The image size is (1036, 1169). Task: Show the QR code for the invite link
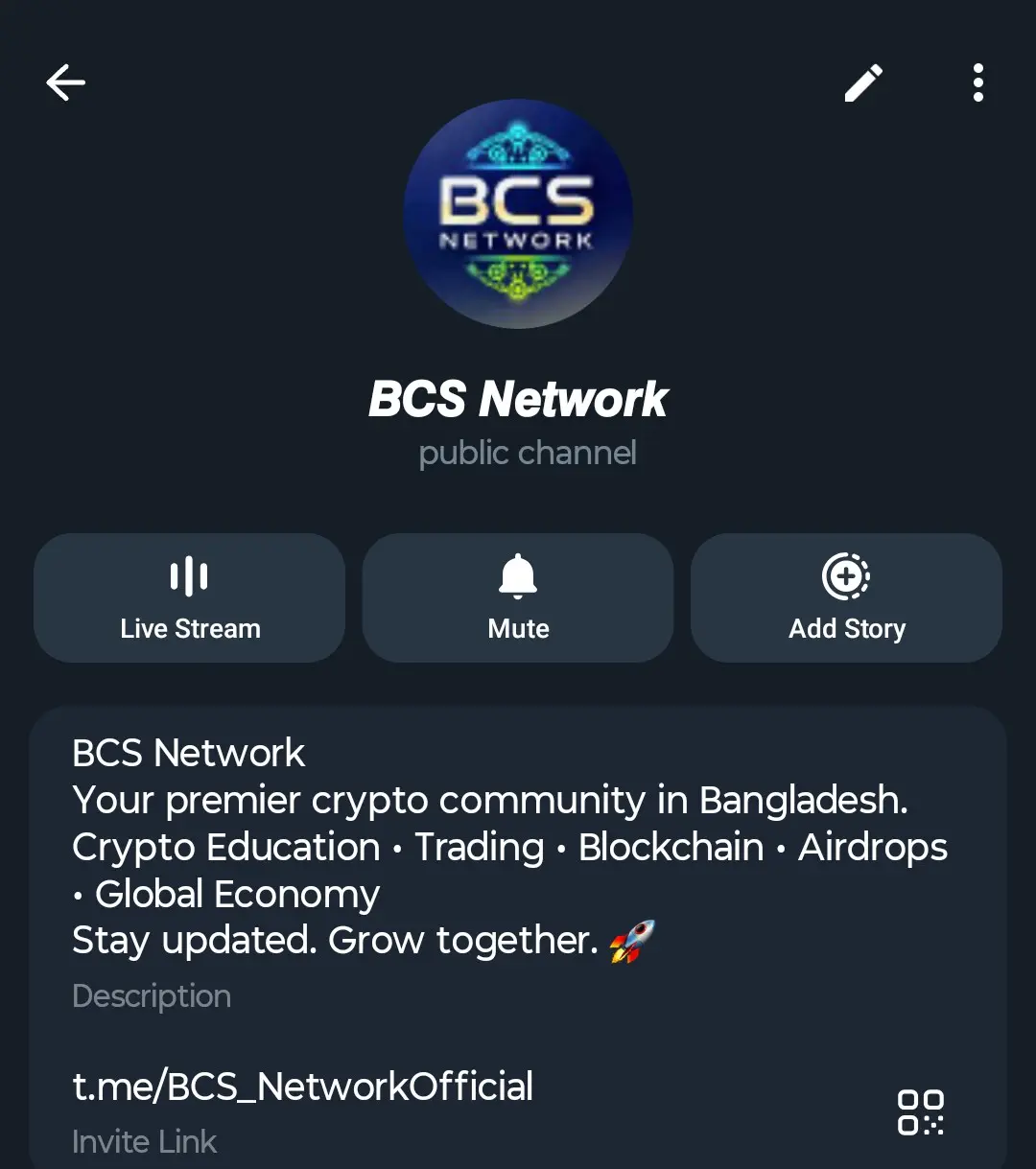point(921,1112)
